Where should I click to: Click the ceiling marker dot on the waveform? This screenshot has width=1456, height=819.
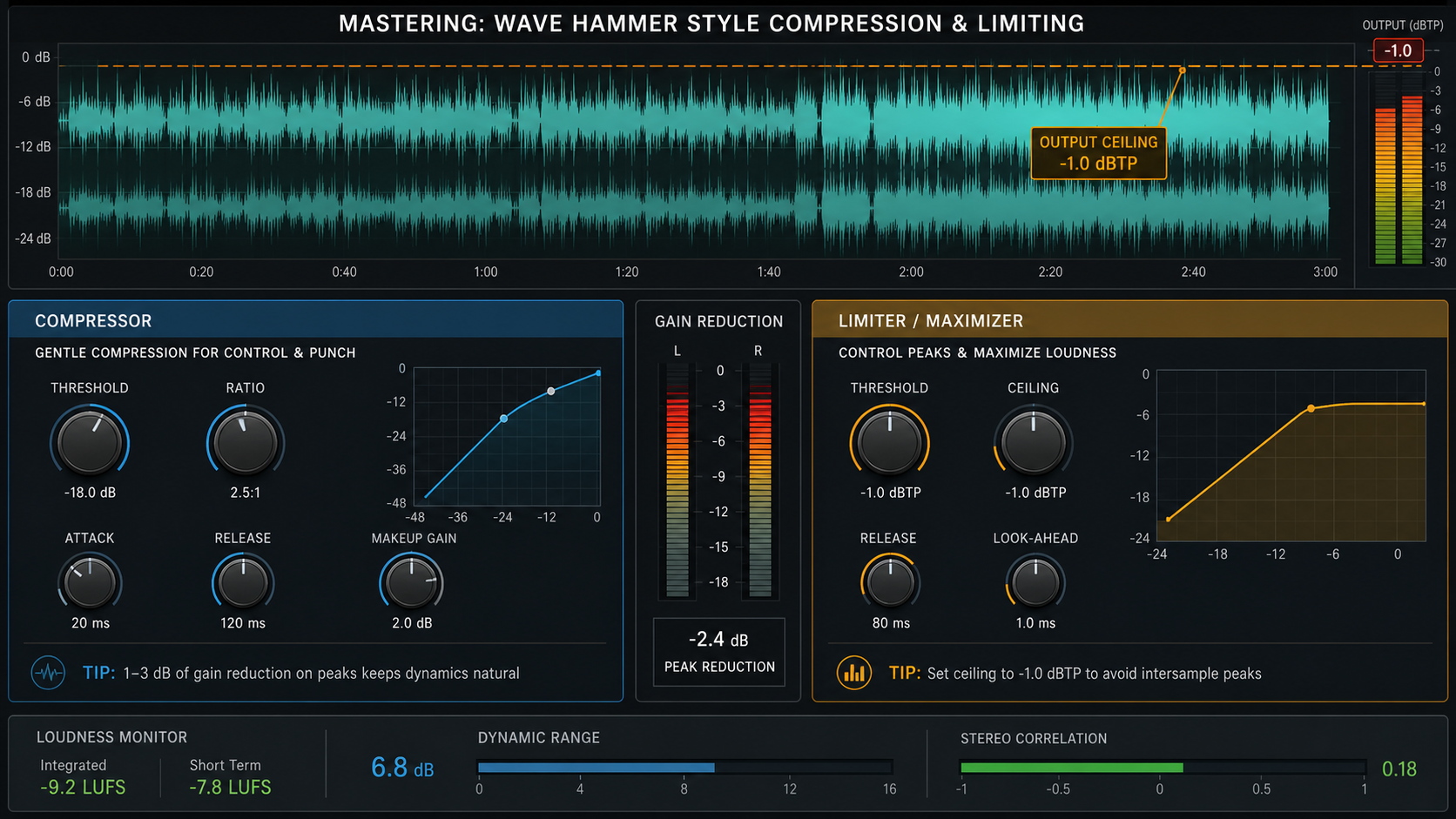(x=1182, y=70)
